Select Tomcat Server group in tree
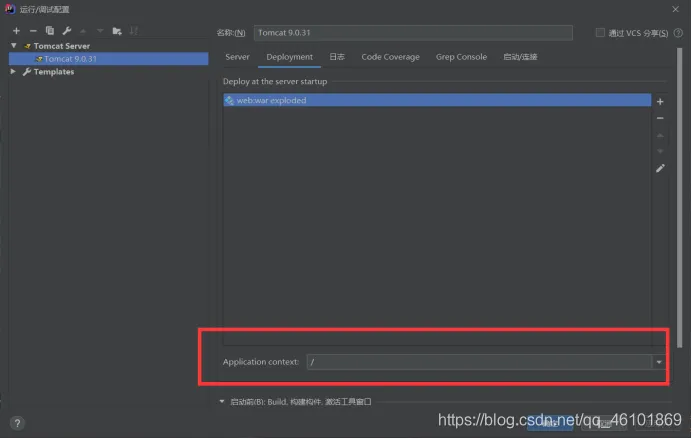 (61, 46)
